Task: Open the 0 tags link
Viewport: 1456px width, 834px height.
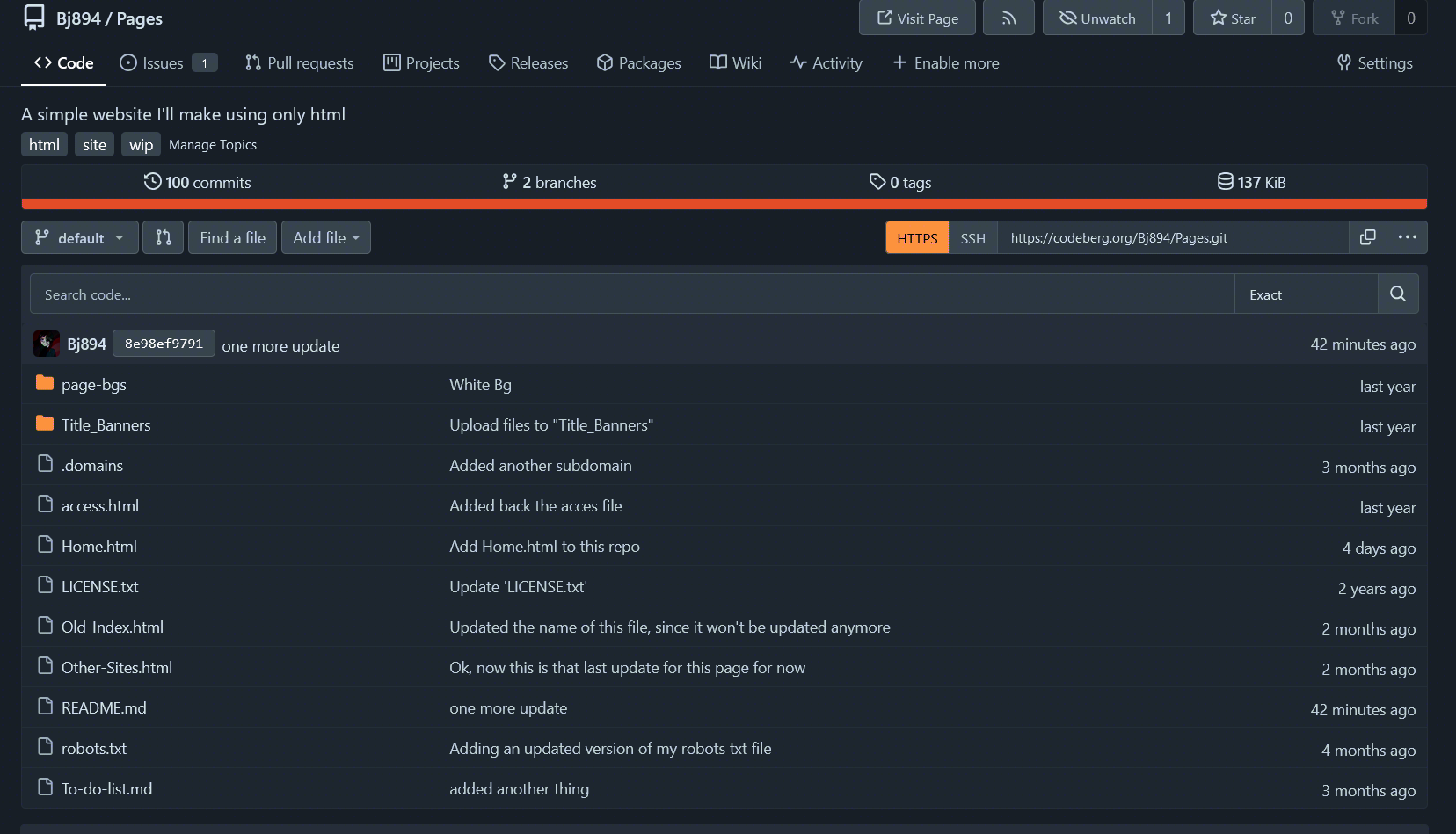Action: pos(900,182)
